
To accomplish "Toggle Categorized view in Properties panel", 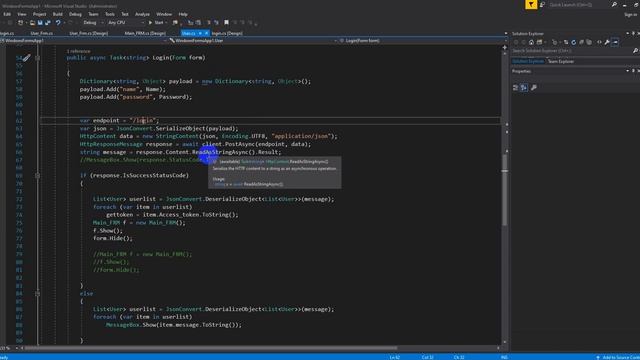I will [x=516, y=87].
